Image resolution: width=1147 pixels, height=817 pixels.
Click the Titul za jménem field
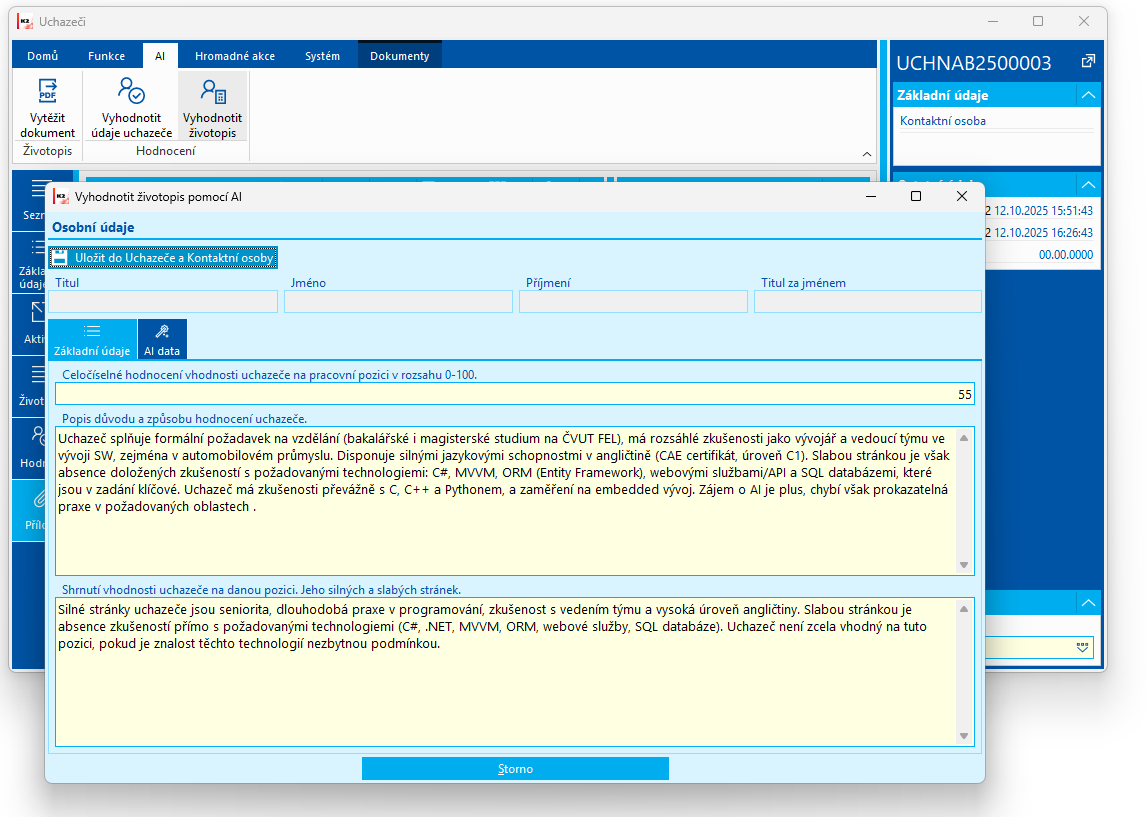click(x=868, y=301)
